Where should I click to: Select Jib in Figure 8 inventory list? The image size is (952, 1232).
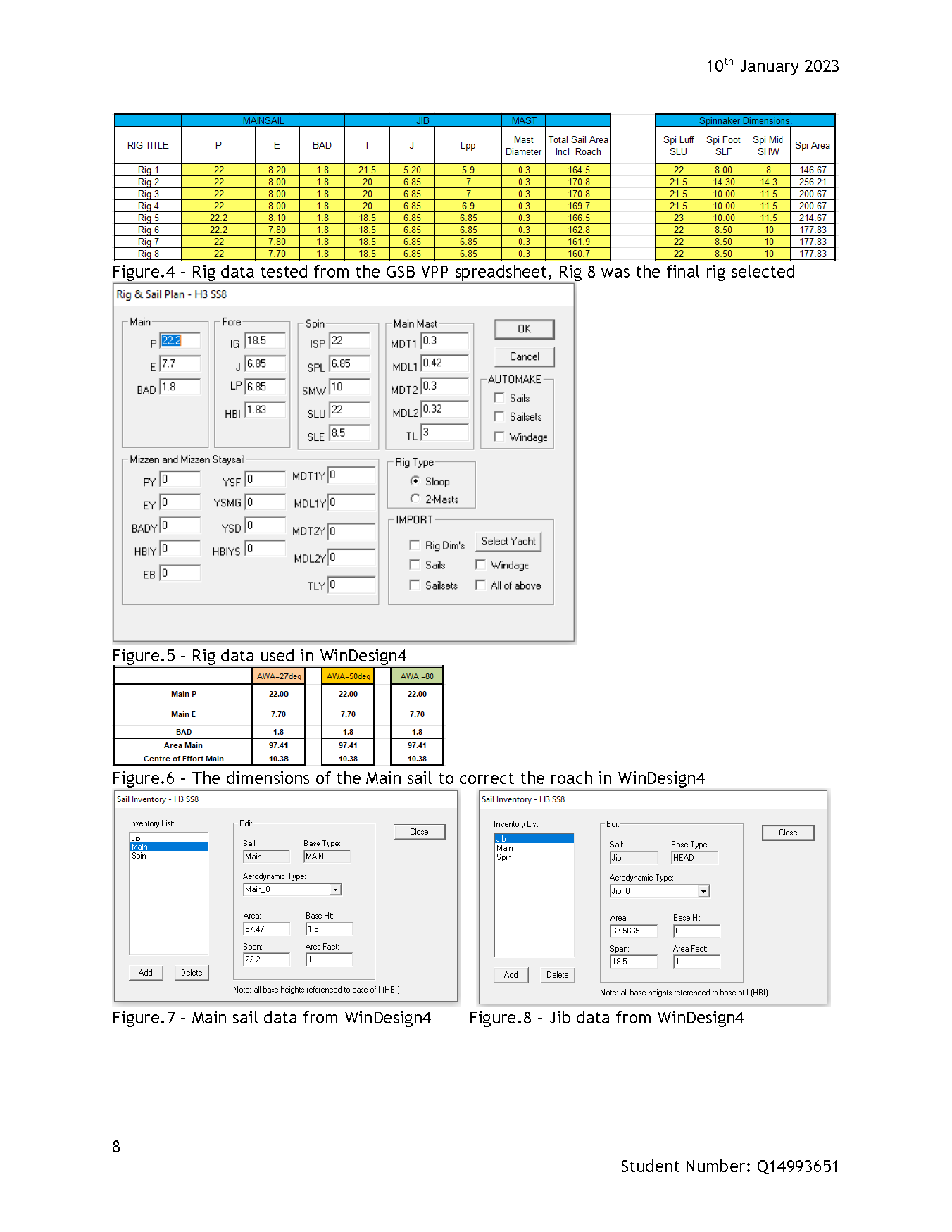[534, 839]
